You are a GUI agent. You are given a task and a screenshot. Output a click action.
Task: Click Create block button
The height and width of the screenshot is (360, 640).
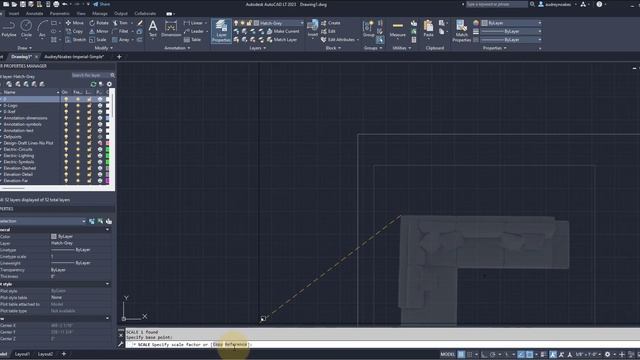pyautogui.click(x=330, y=23)
